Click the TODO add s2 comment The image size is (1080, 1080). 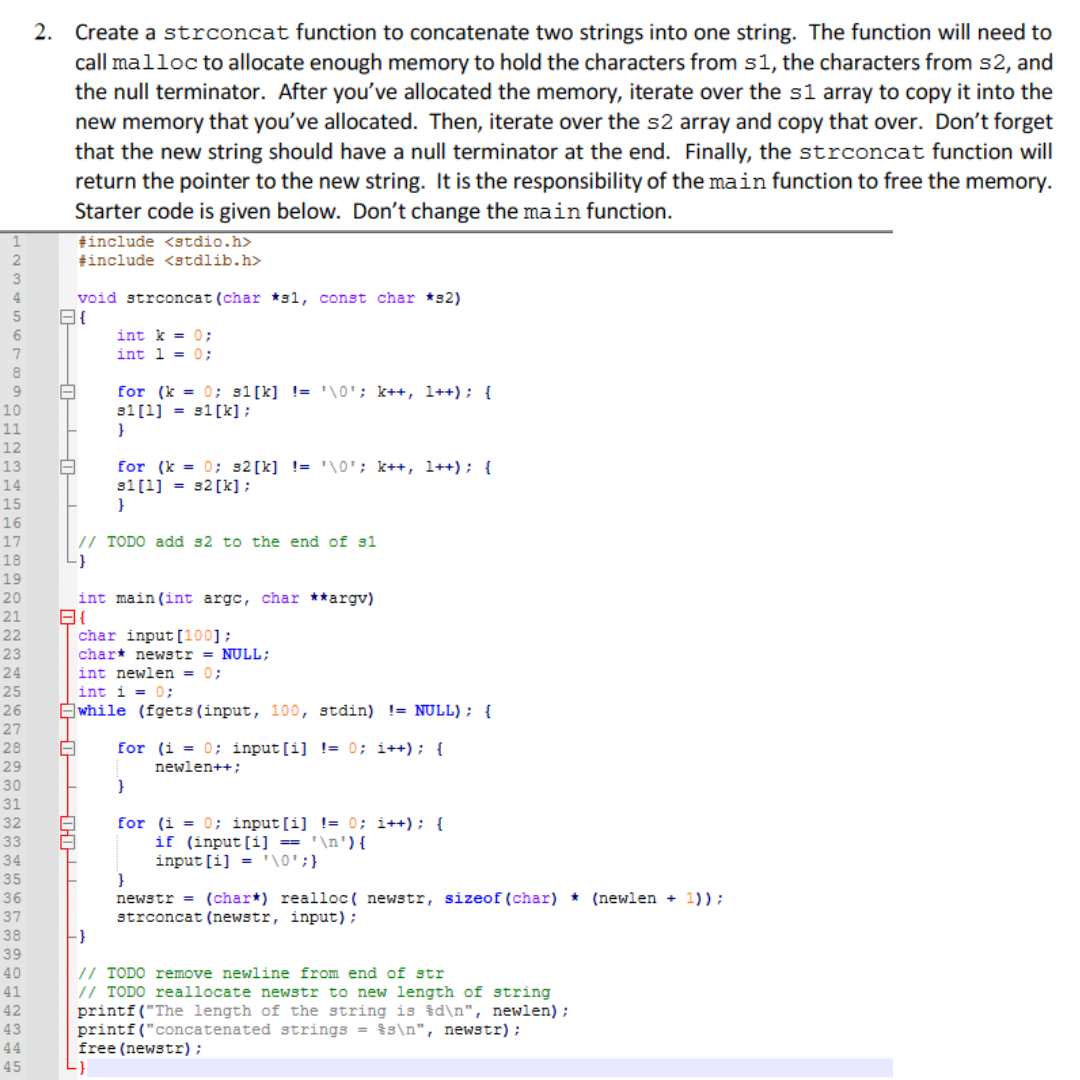(225, 541)
